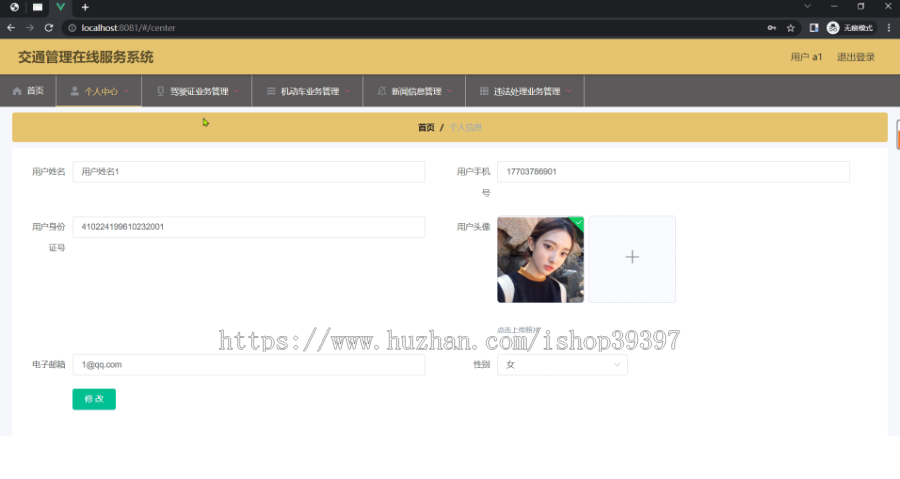The height and width of the screenshot is (479, 900).
Task: Click the 修改 submit button
Action: pos(94,399)
